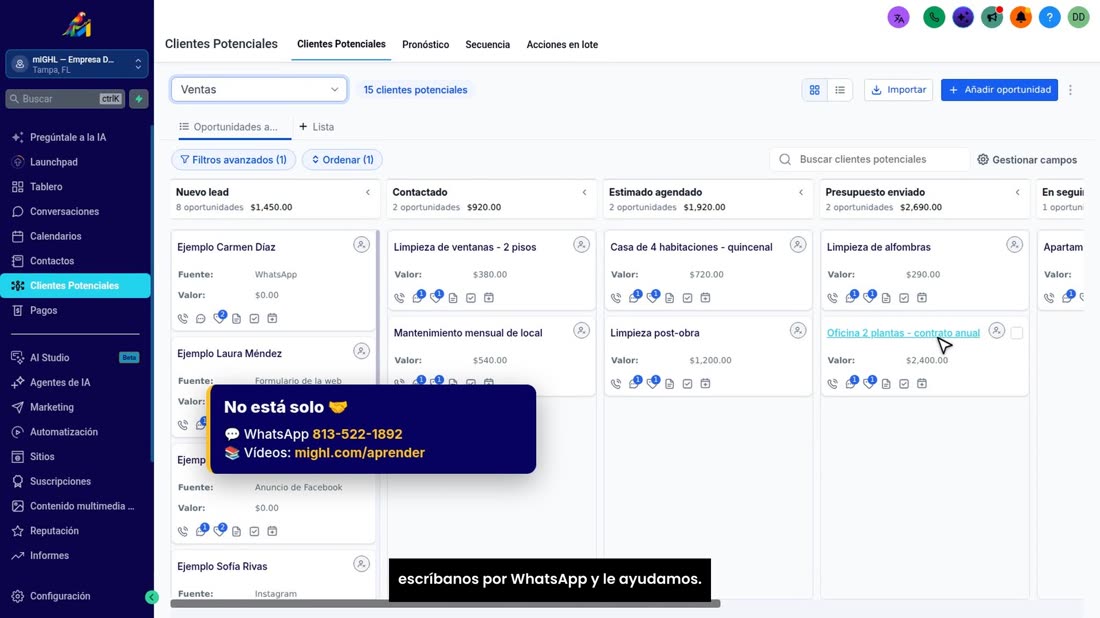
Task: Collapse the Contactado column
Action: (584, 192)
